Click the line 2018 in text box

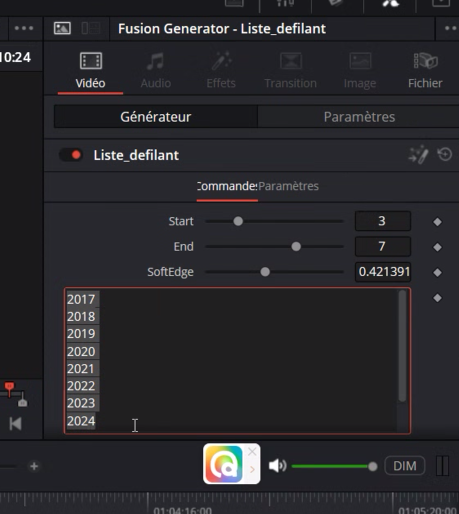(81, 316)
